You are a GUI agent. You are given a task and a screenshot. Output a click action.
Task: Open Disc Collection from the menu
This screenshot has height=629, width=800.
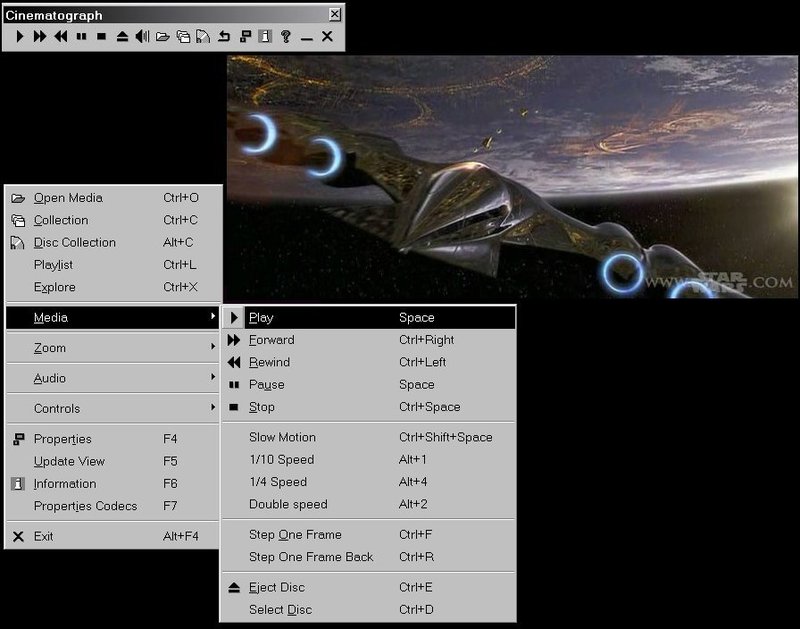(x=113, y=243)
